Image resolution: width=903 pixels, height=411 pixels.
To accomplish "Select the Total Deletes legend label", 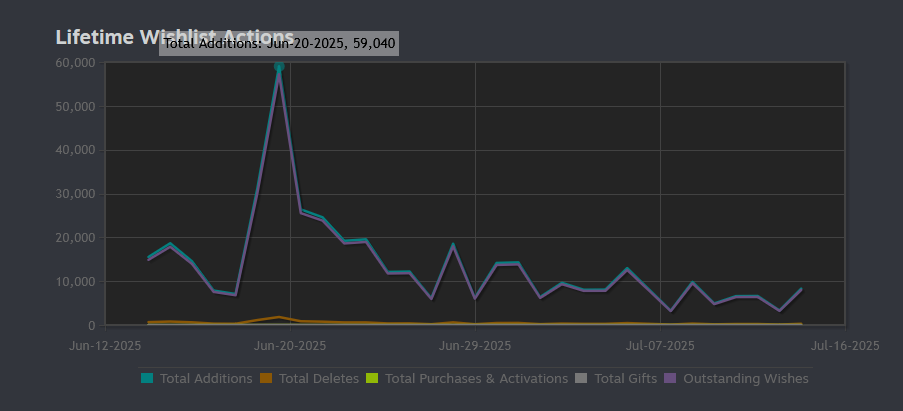I will tap(319, 379).
